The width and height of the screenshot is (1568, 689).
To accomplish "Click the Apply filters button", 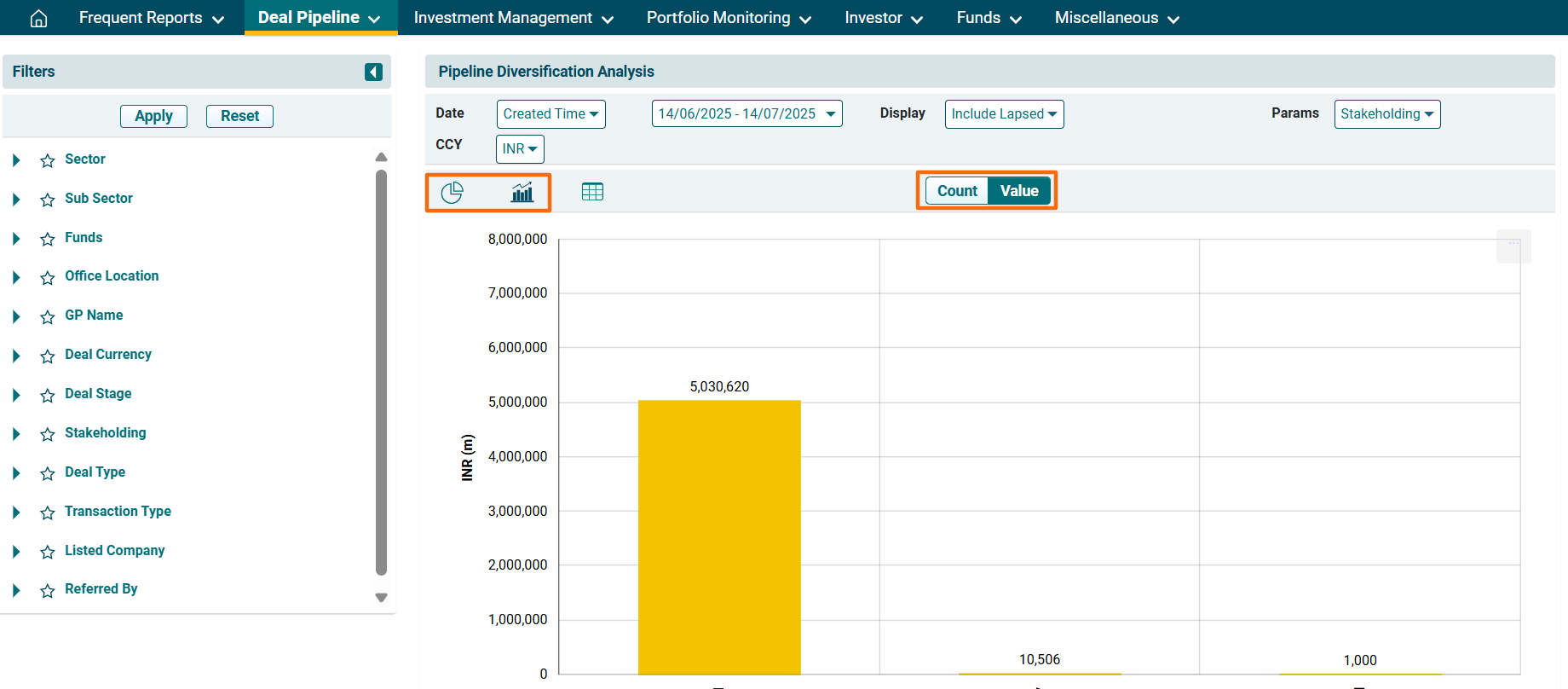I will (x=153, y=116).
